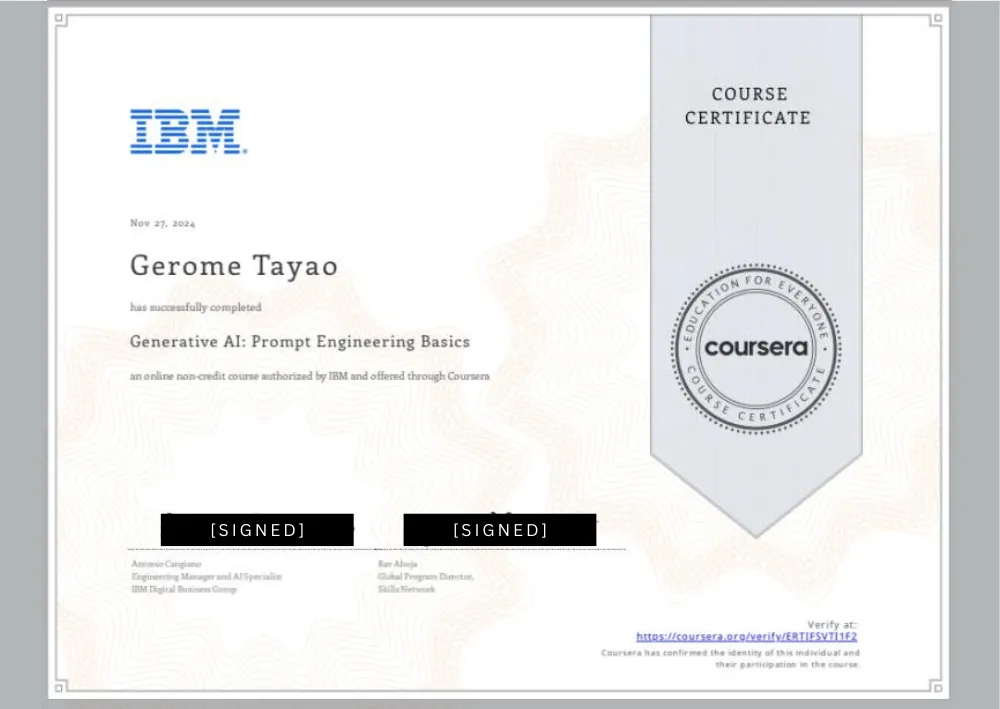Click the date 'Nov 27, 2024'
The image size is (1000, 709).
163,223
